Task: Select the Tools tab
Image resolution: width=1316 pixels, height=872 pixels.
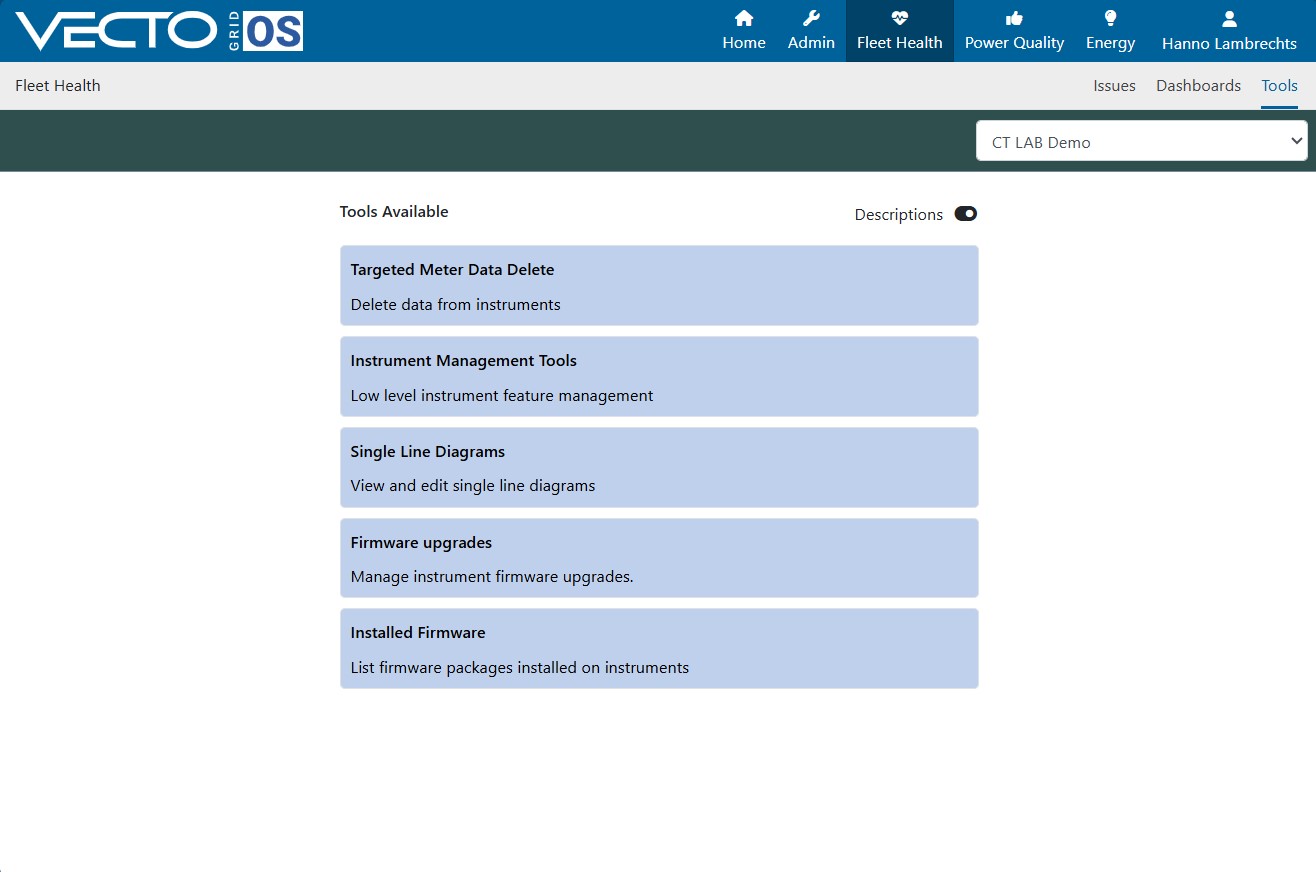Action: pyautogui.click(x=1279, y=86)
